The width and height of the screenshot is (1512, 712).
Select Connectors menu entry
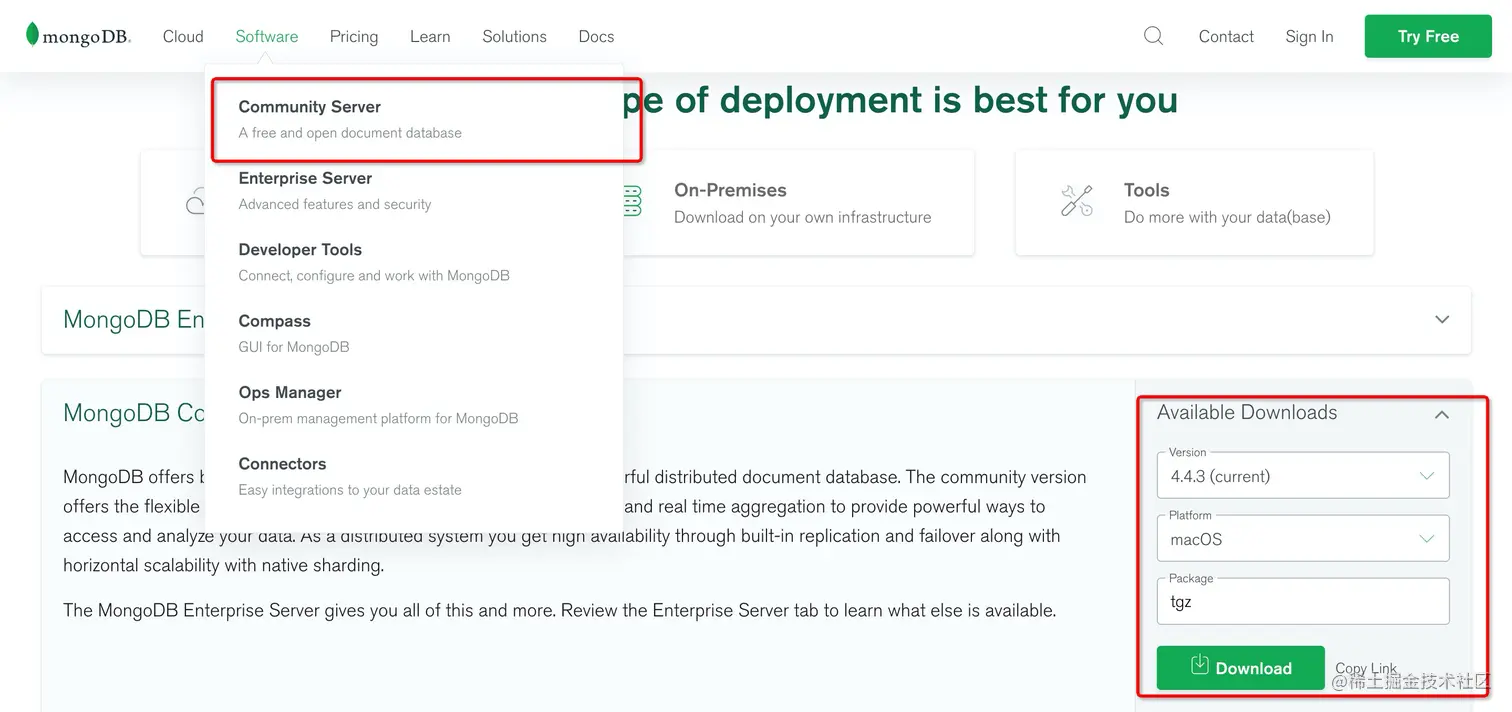pos(414,476)
